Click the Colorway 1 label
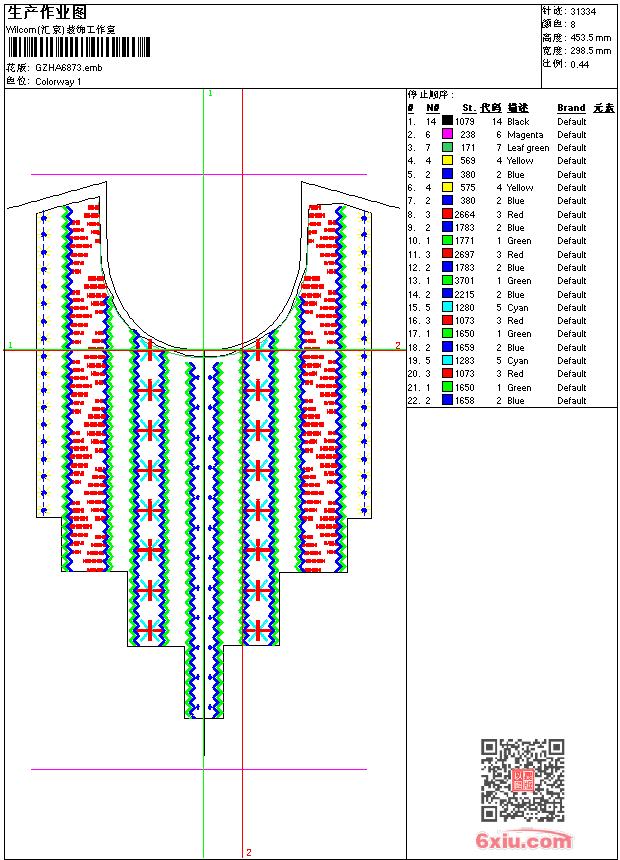 [x=58, y=81]
